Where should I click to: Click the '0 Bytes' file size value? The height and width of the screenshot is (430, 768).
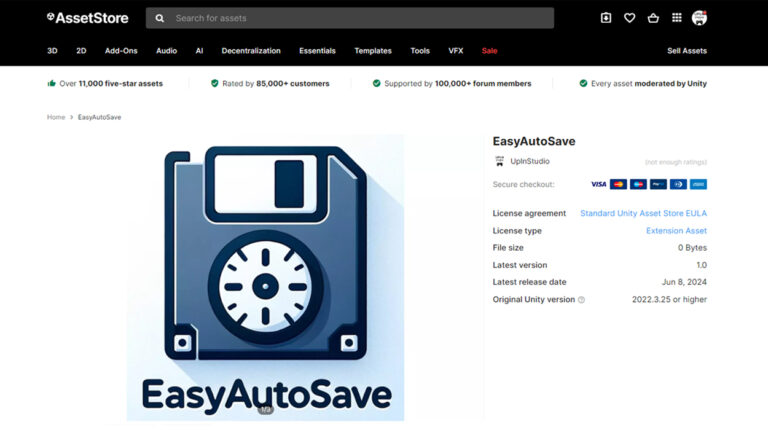tap(692, 248)
